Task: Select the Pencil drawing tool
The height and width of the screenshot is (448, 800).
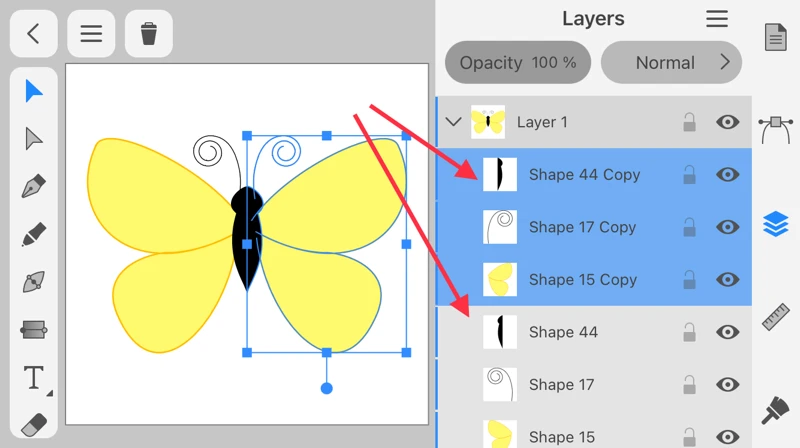Action: 34,235
